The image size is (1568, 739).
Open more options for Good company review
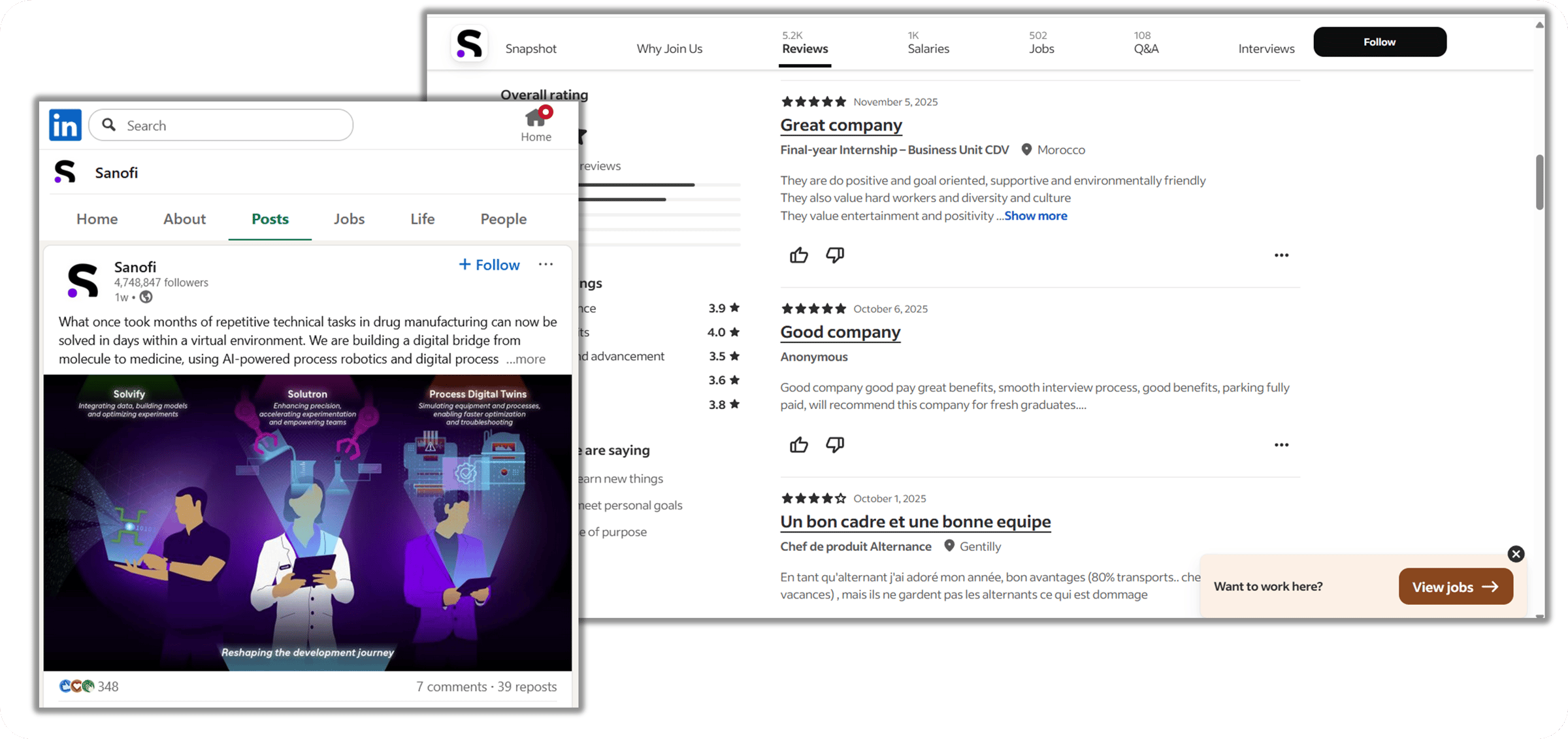point(1281,445)
